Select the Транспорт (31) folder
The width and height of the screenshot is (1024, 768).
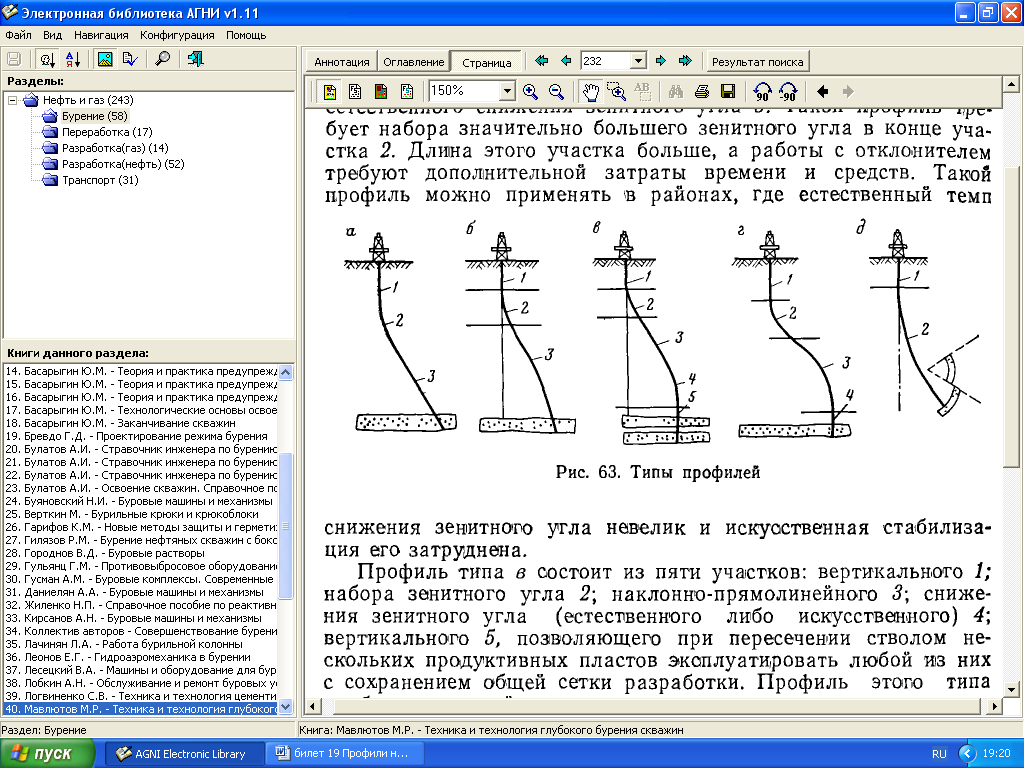[100, 180]
